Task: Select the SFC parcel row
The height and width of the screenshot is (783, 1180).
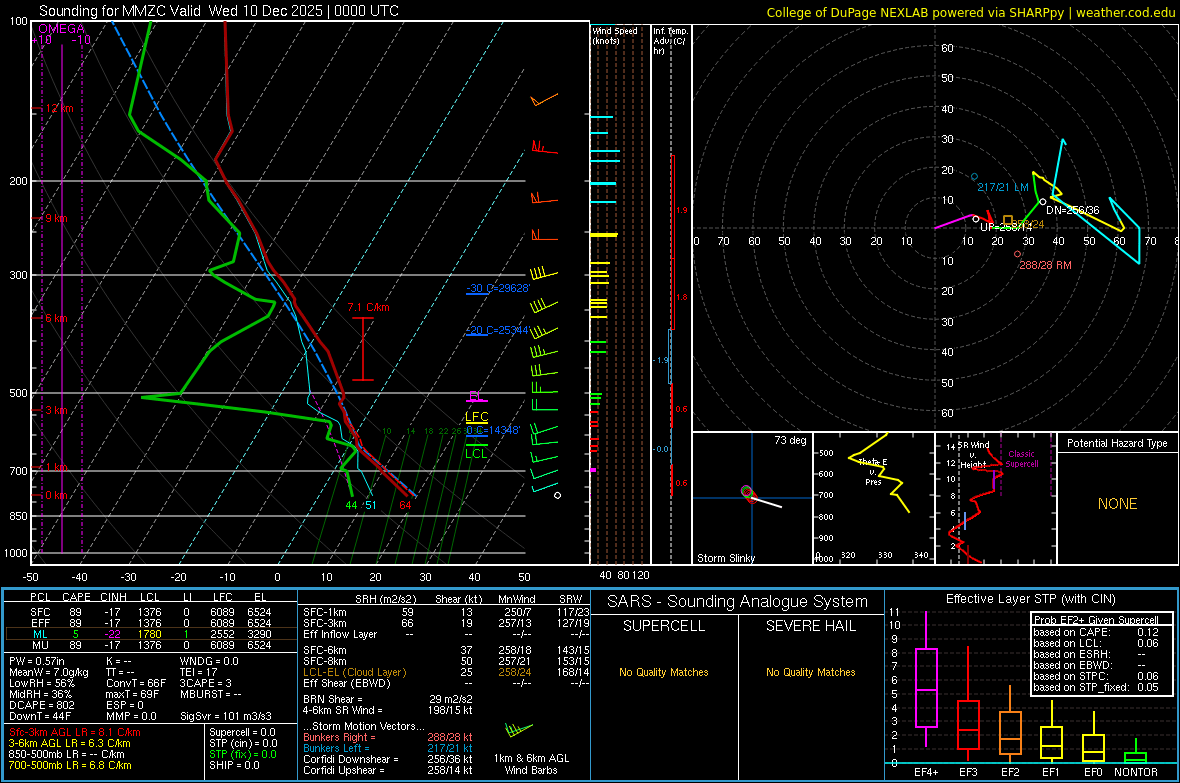Action: tap(151, 612)
